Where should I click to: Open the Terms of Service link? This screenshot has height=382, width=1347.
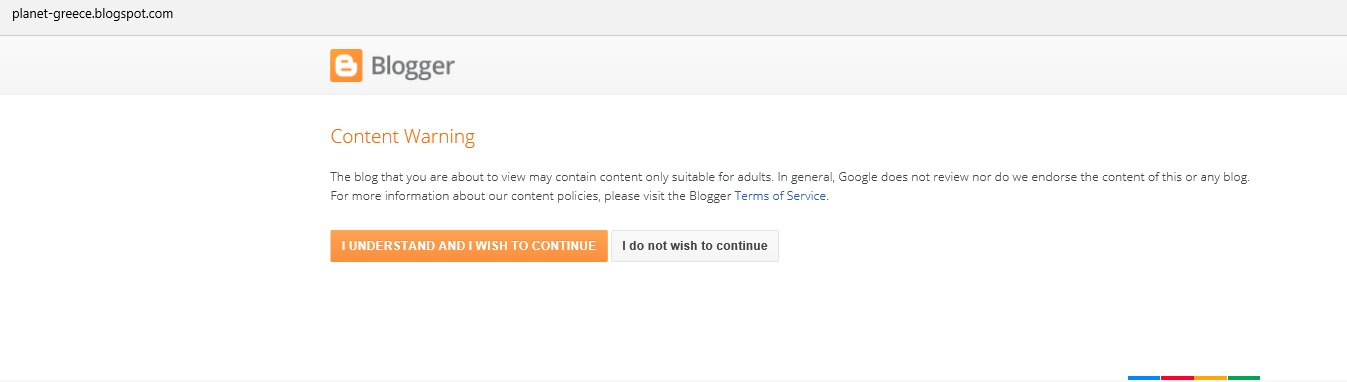click(781, 196)
